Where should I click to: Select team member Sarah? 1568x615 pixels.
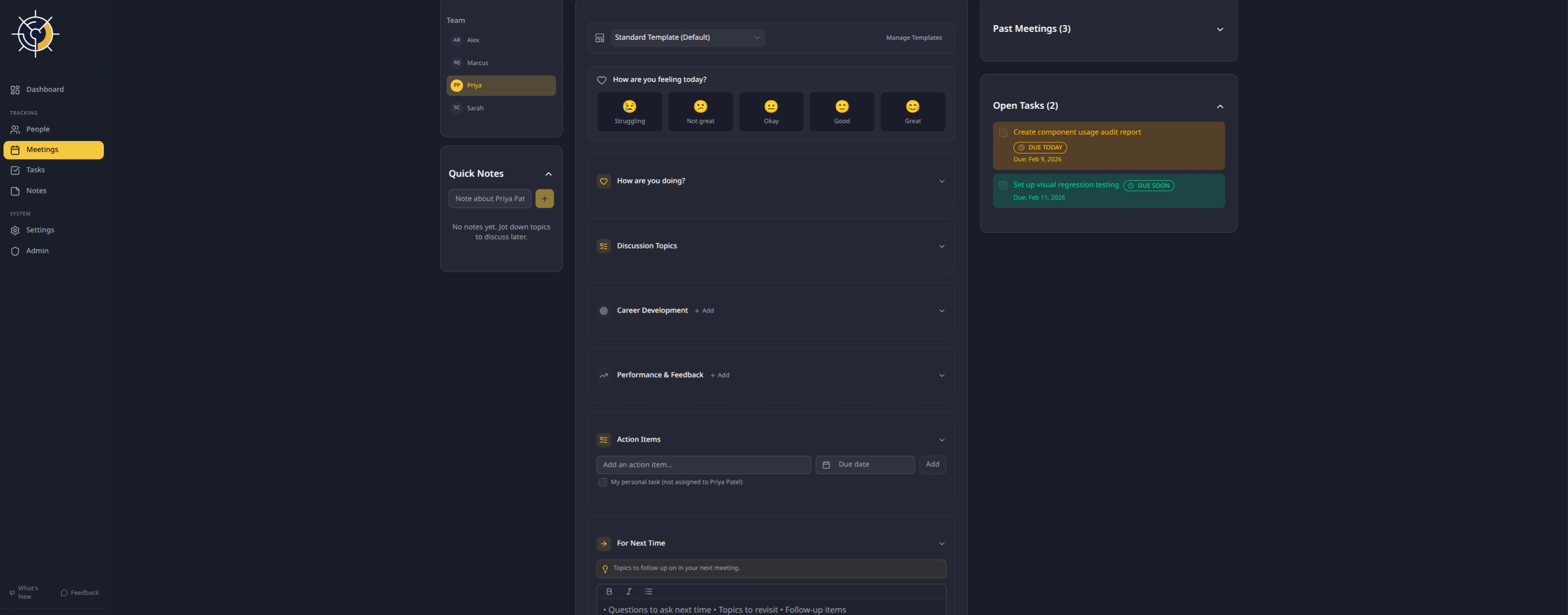[x=475, y=108]
